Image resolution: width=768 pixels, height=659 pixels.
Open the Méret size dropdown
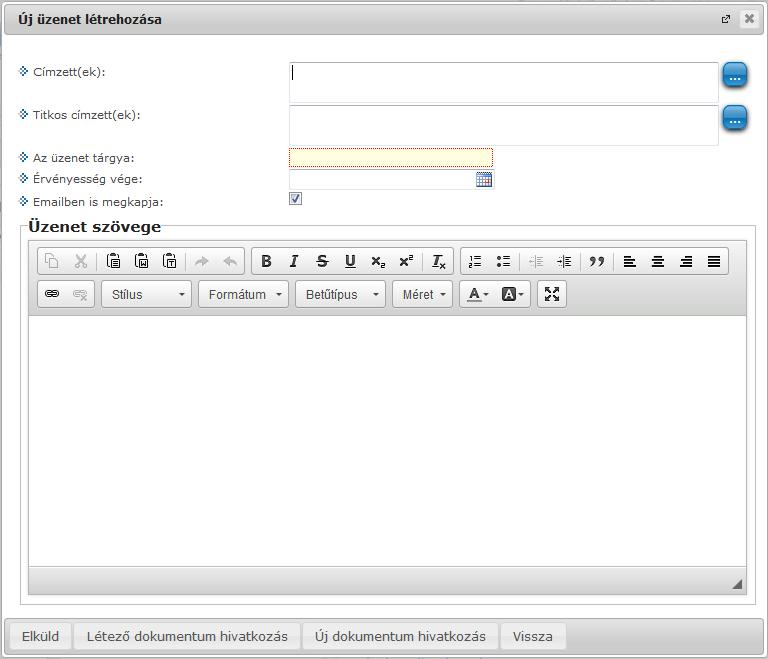pyautogui.click(x=422, y=294)
